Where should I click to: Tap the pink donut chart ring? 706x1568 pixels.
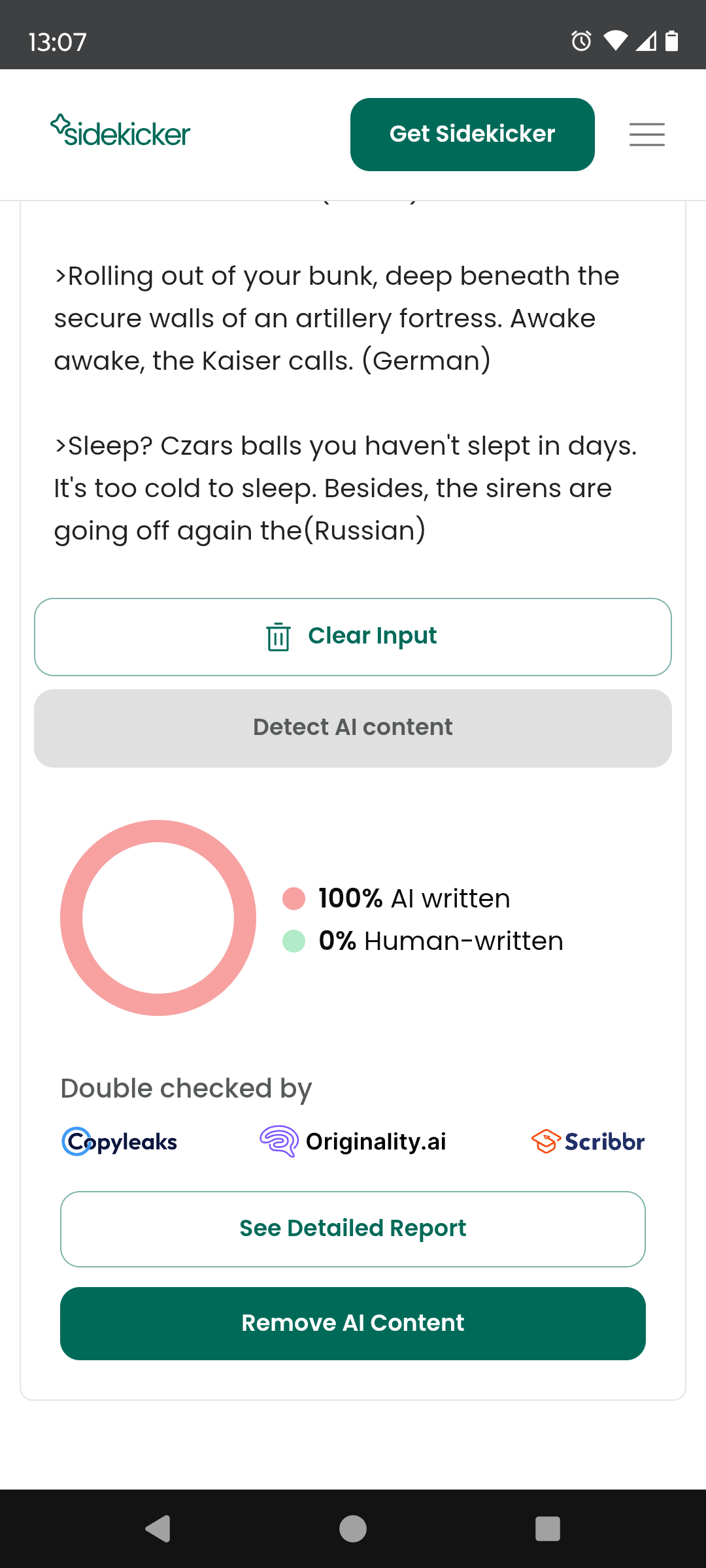coord(71,917)
